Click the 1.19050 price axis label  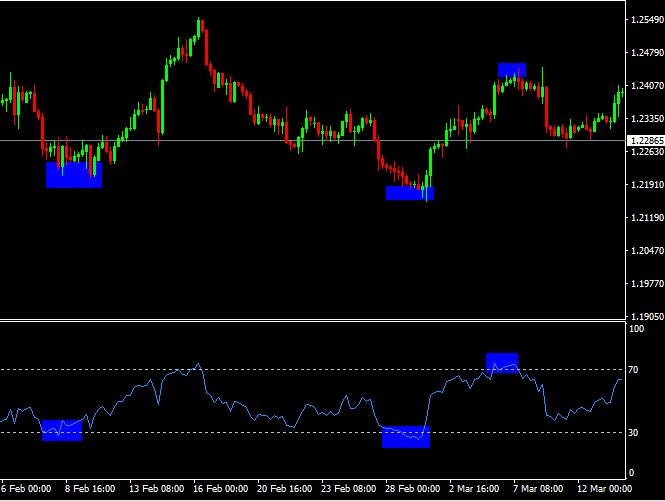[x=647, y=316]
